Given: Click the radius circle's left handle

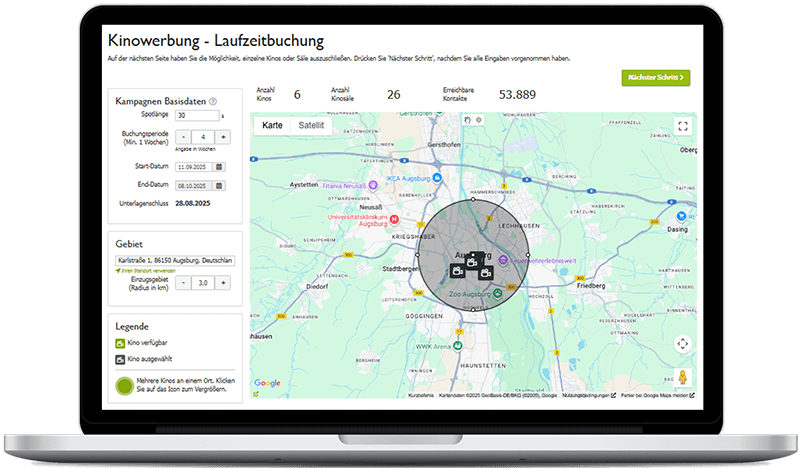Looking at the screenshot, I should [x=418, y=255].
